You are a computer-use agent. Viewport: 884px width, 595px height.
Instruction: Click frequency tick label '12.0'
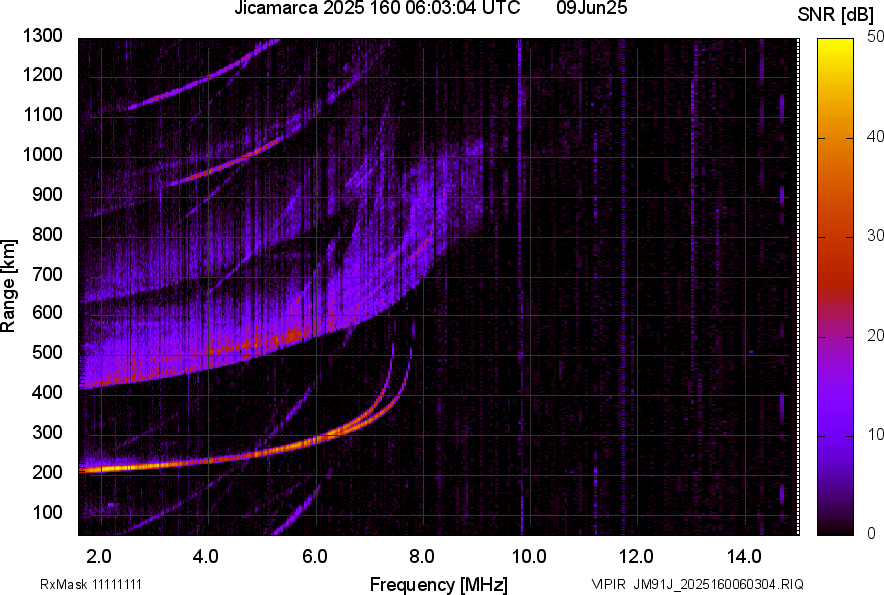coord(637,557)
